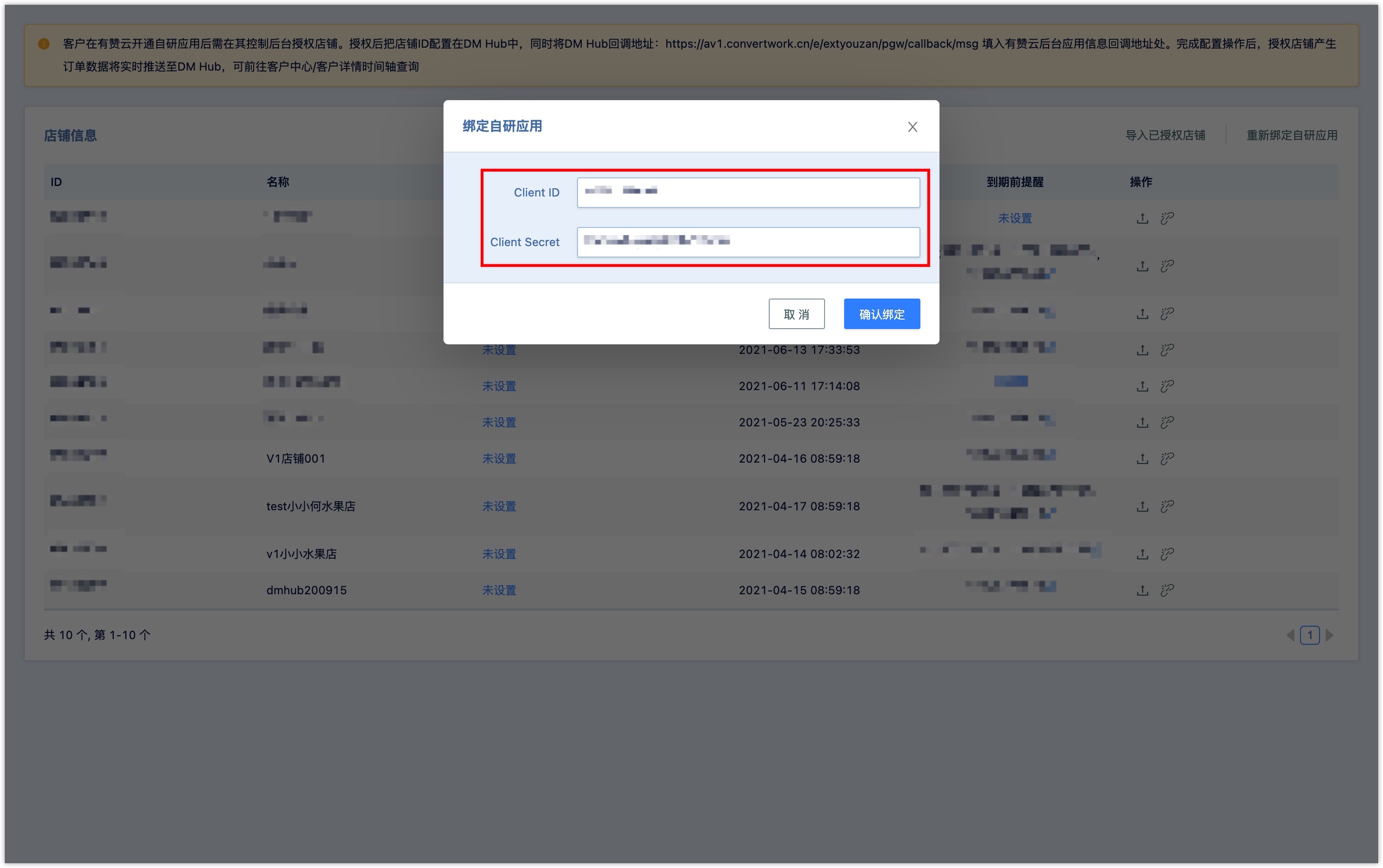Image resolution: width=1383 pixels, height=868 pixels.
Task: Open 重新绑定自研应用 link
Action: pos(1292,135)
